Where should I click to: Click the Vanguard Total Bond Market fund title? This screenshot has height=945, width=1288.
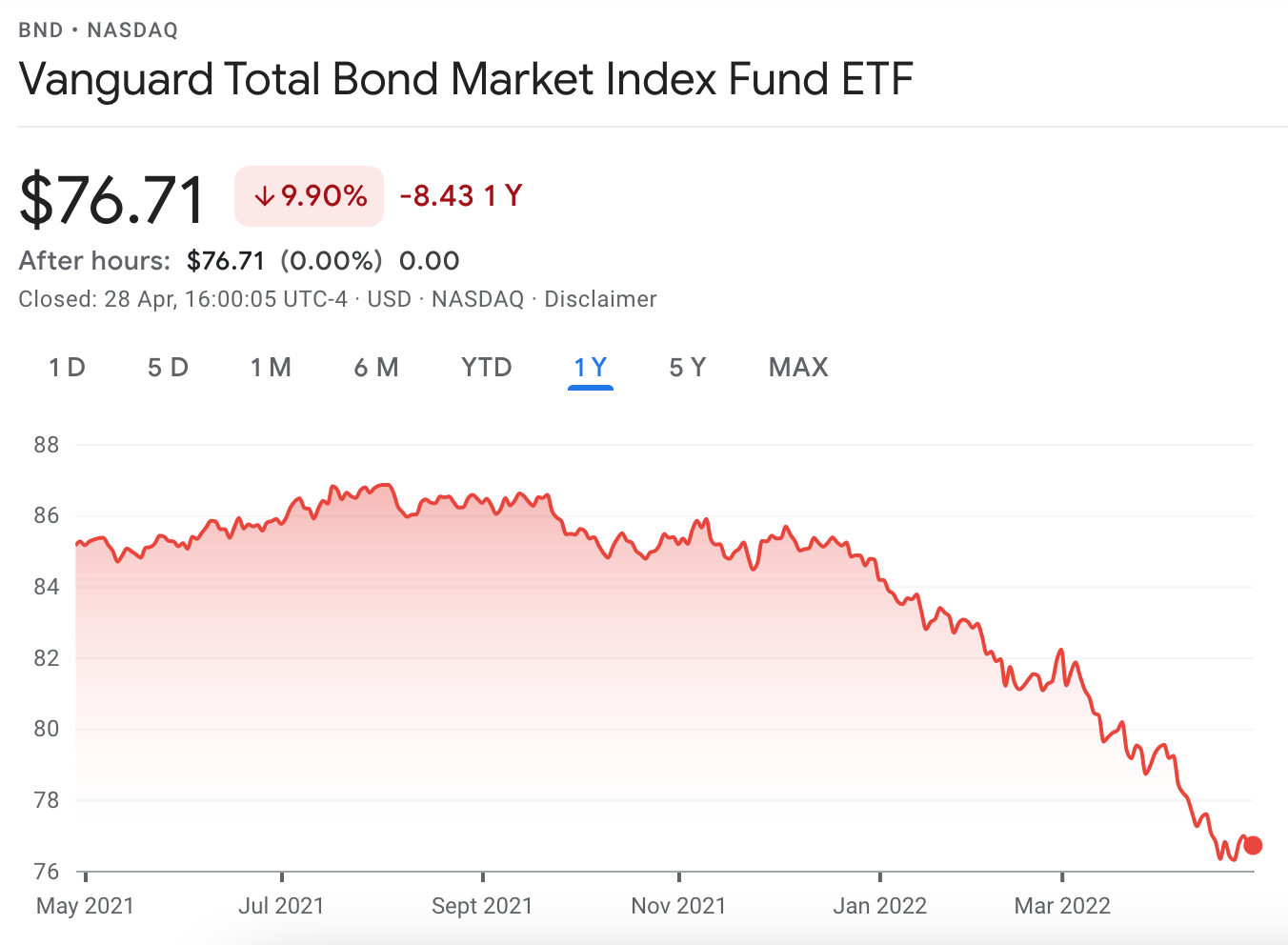465,79
